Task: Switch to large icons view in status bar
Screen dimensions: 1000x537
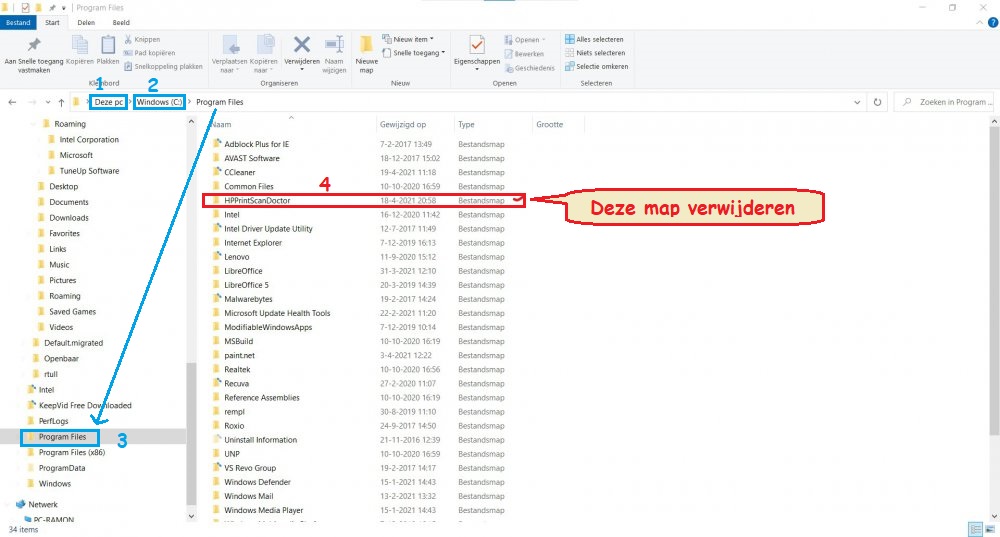Action: pyautogui.click(x=990, y=529)
